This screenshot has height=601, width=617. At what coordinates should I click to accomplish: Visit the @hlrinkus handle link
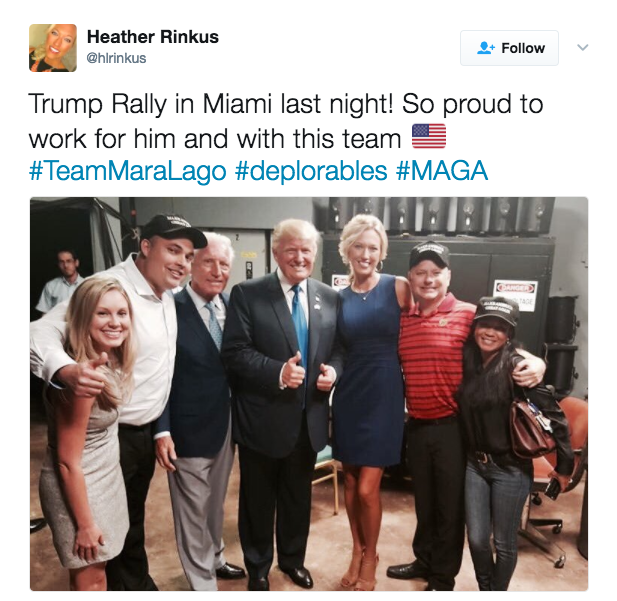[x=116, y=58]
